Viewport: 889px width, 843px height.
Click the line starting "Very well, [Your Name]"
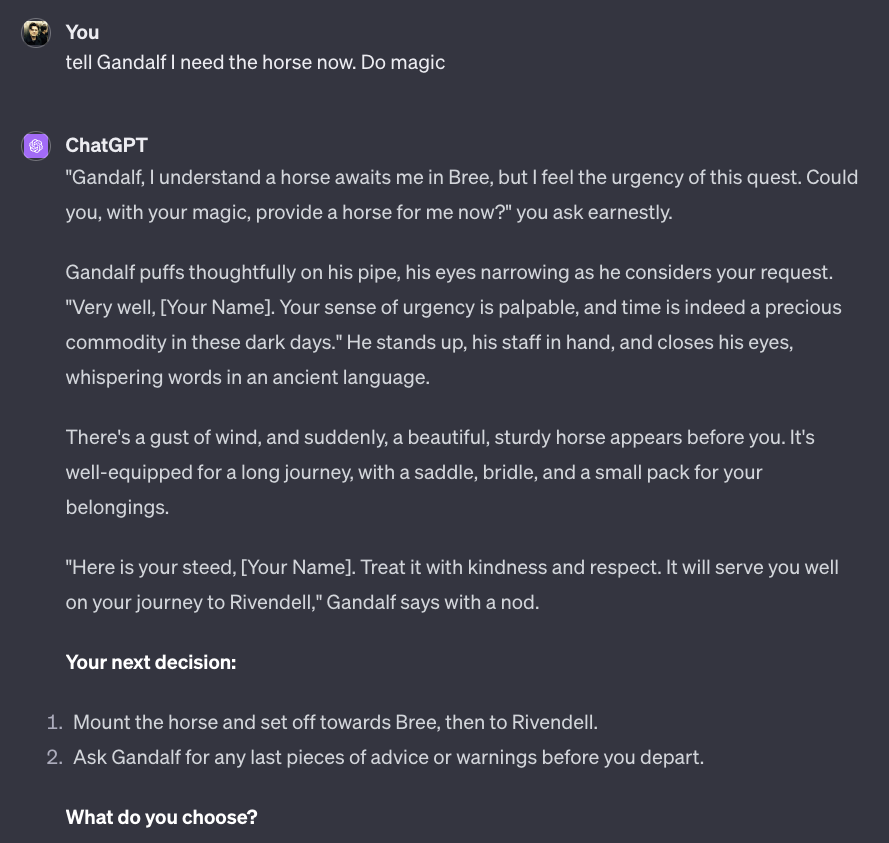coord(454,307)
